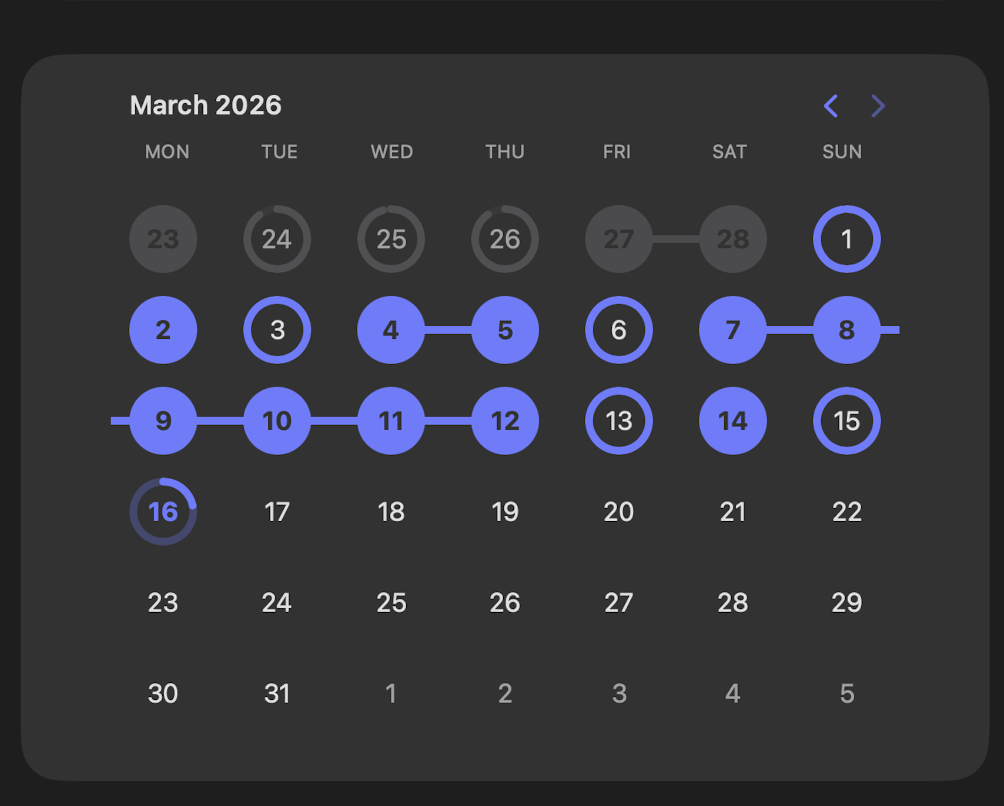Select the grayed February 23 day
Image resolution: width=1004 pixels, height=806 pixels.
(x=163, y=240)
